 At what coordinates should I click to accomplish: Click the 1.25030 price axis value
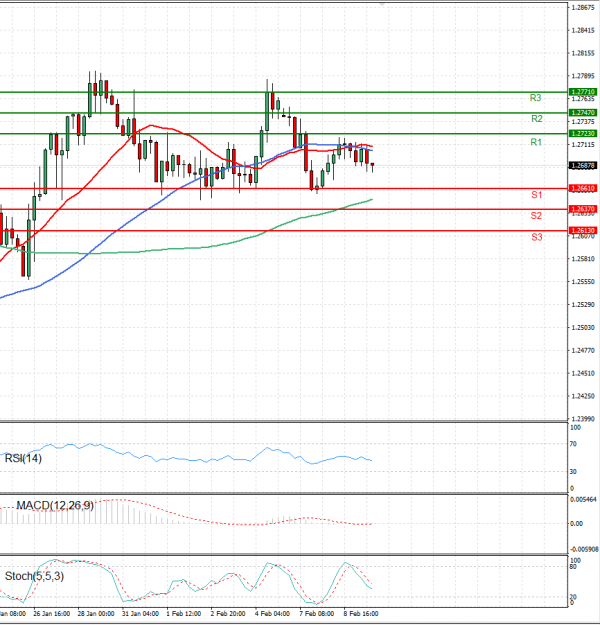click(x=583, y=328)
